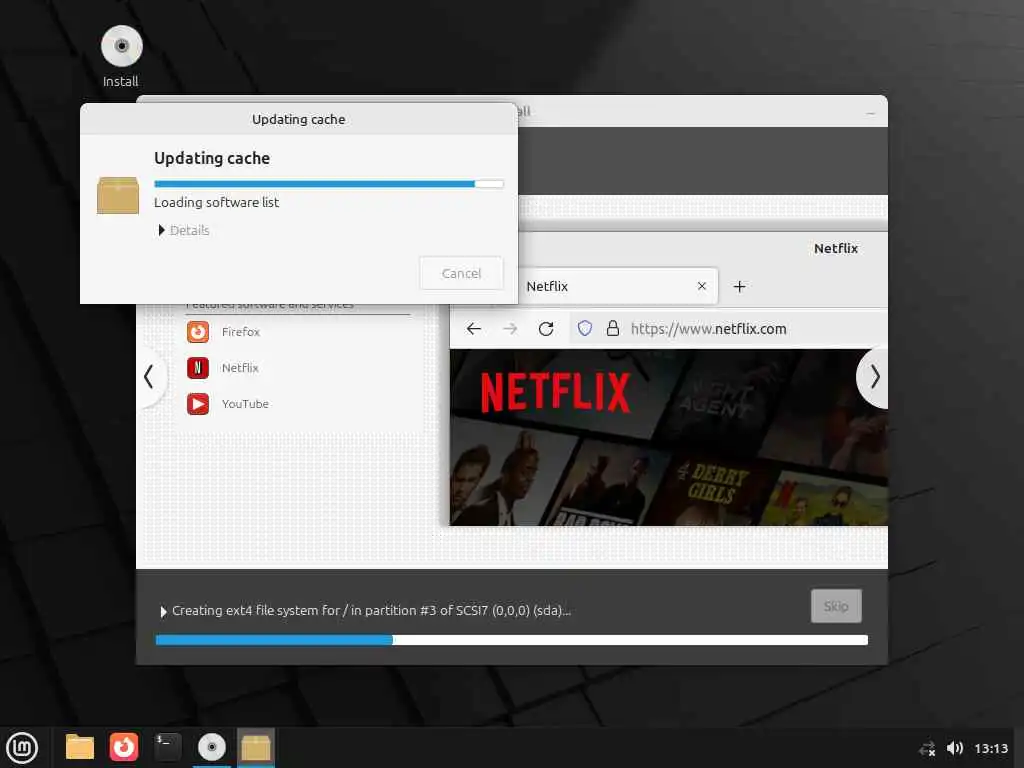Click the Skip button in the installer
The image size is (1024, 768).
[836, 605]
